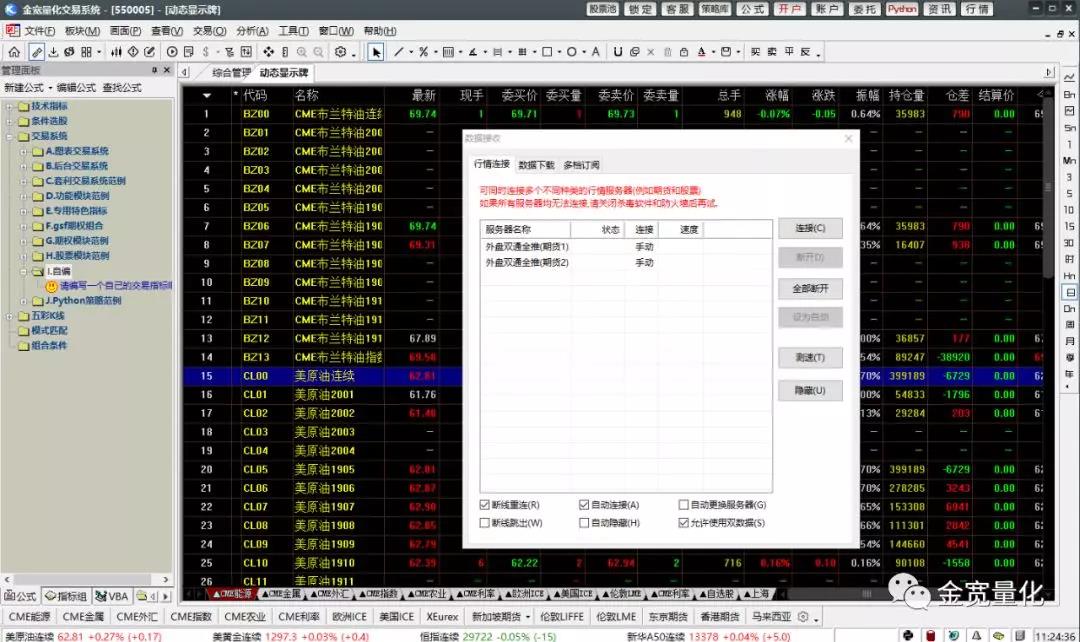The image size is (1080, 642).
Task: Pin the 管理面板 panel
Action: click(x=154, y=70)
